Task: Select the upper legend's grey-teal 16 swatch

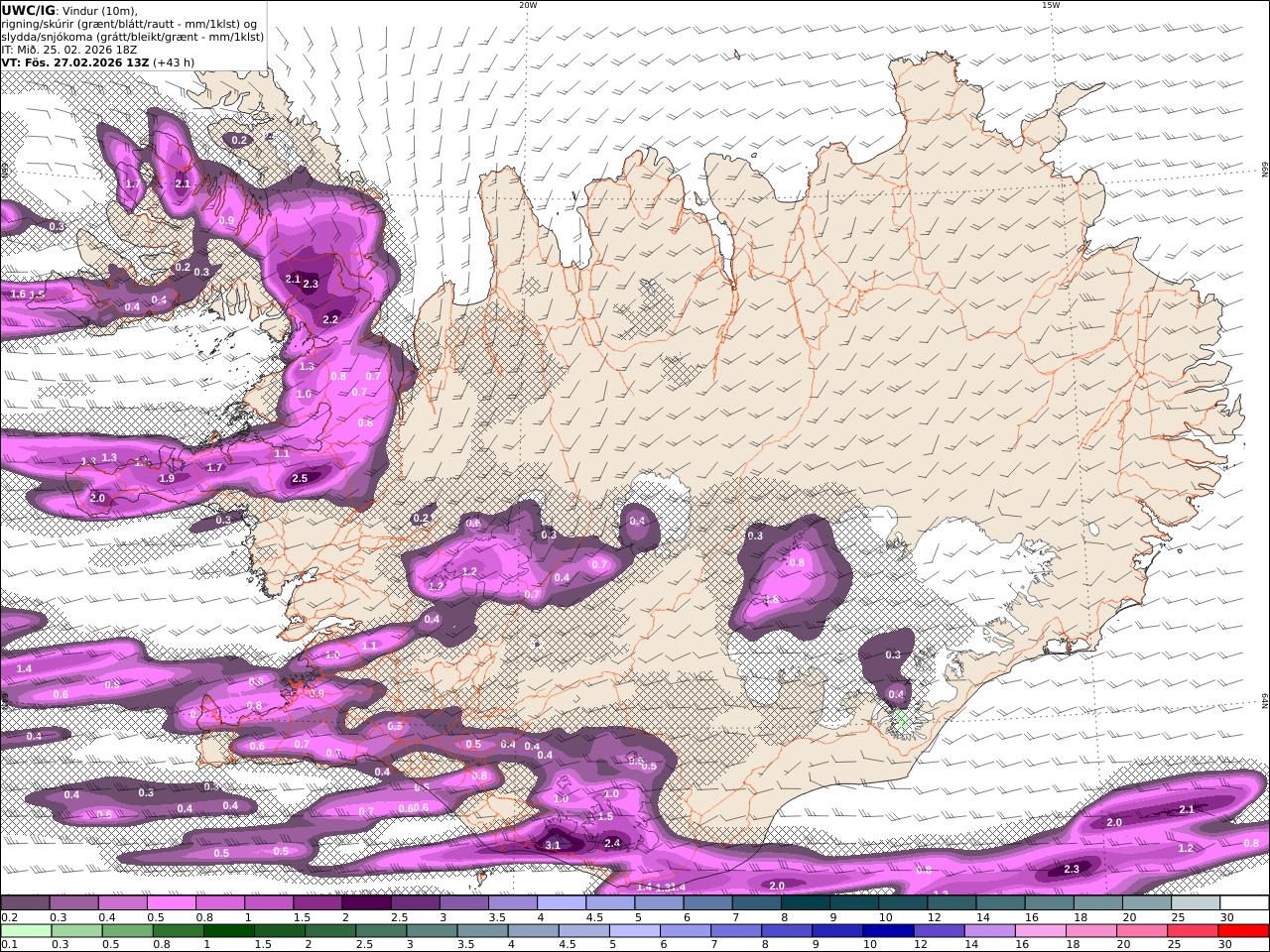Action: pos(1050,903)
